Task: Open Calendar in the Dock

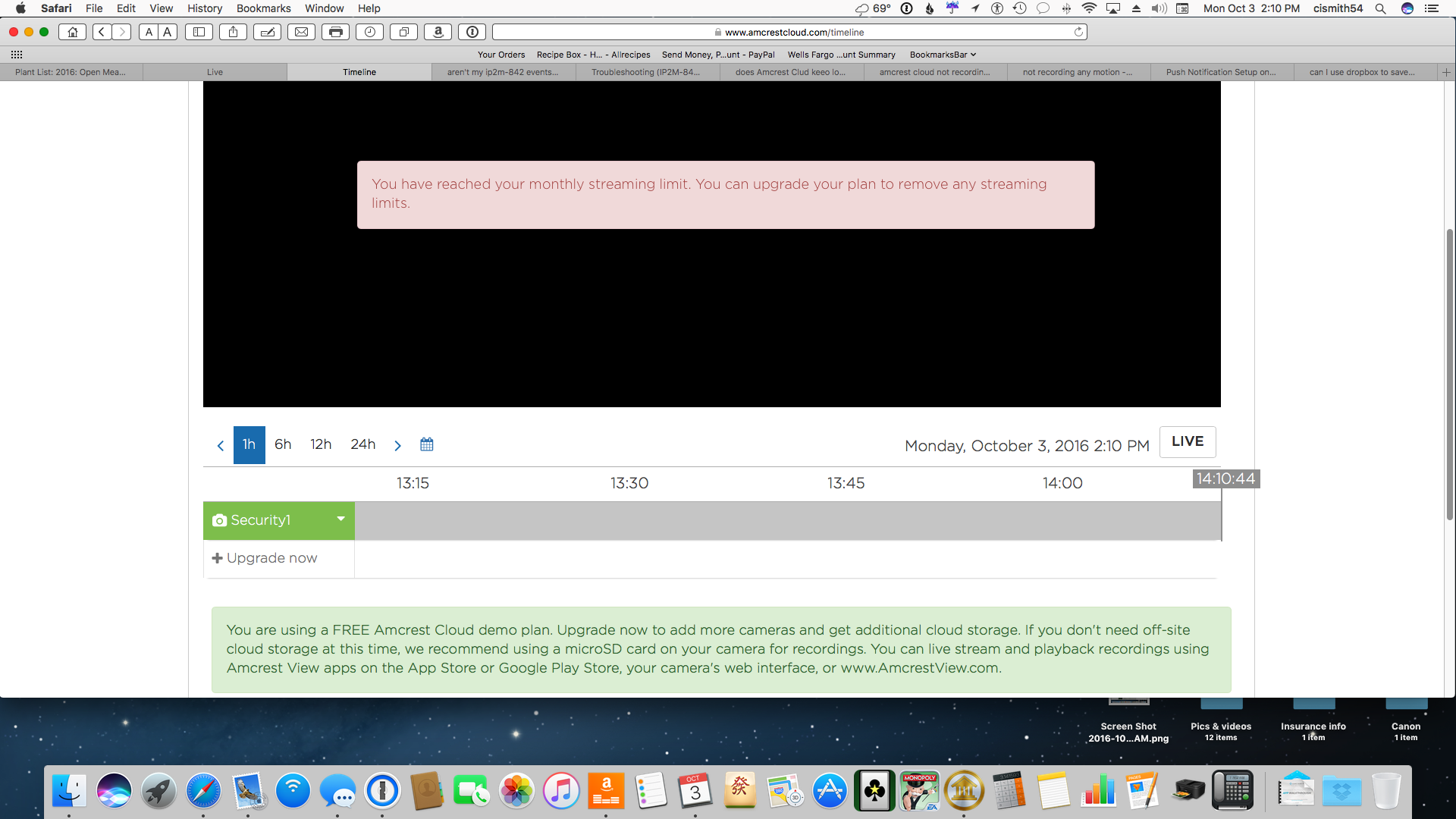Action: click(695, 791)
